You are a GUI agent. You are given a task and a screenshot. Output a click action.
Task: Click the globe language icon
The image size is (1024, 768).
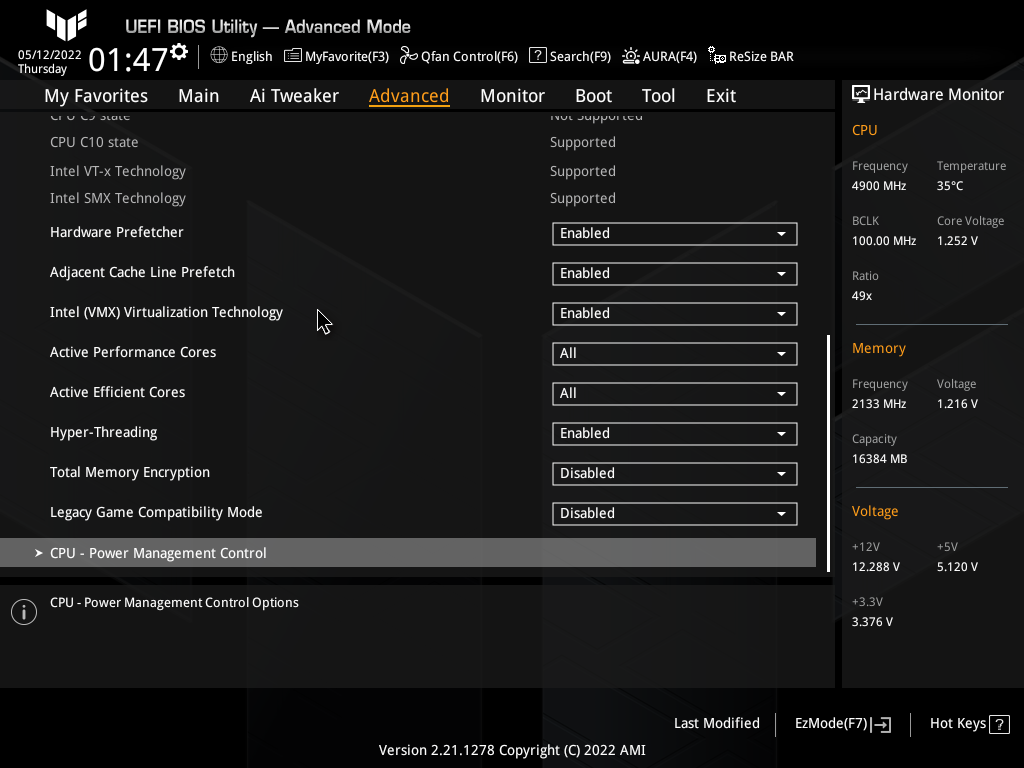(x=219, y=56)
